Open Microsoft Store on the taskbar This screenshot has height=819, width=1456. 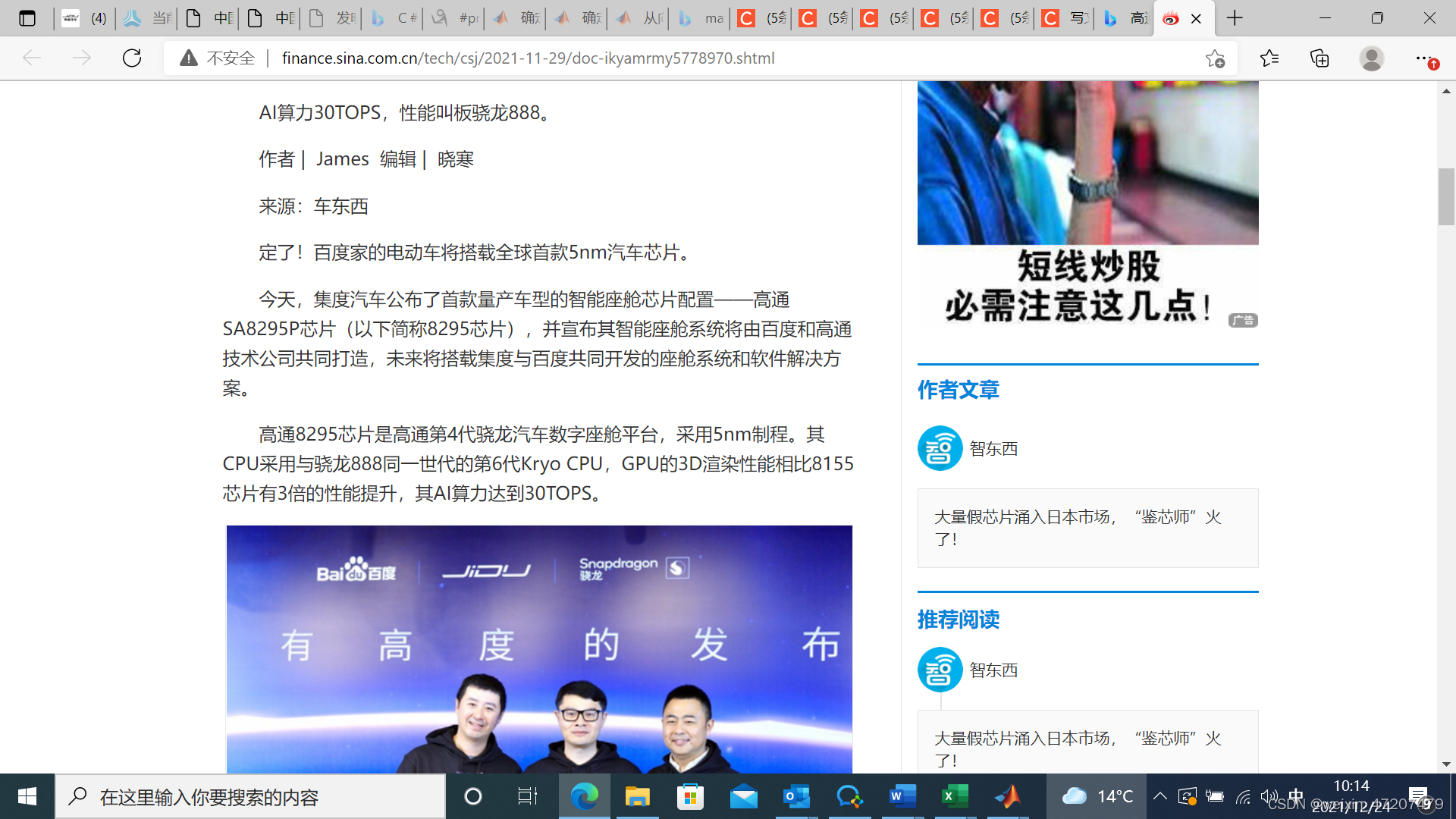(x=690, y=796)
